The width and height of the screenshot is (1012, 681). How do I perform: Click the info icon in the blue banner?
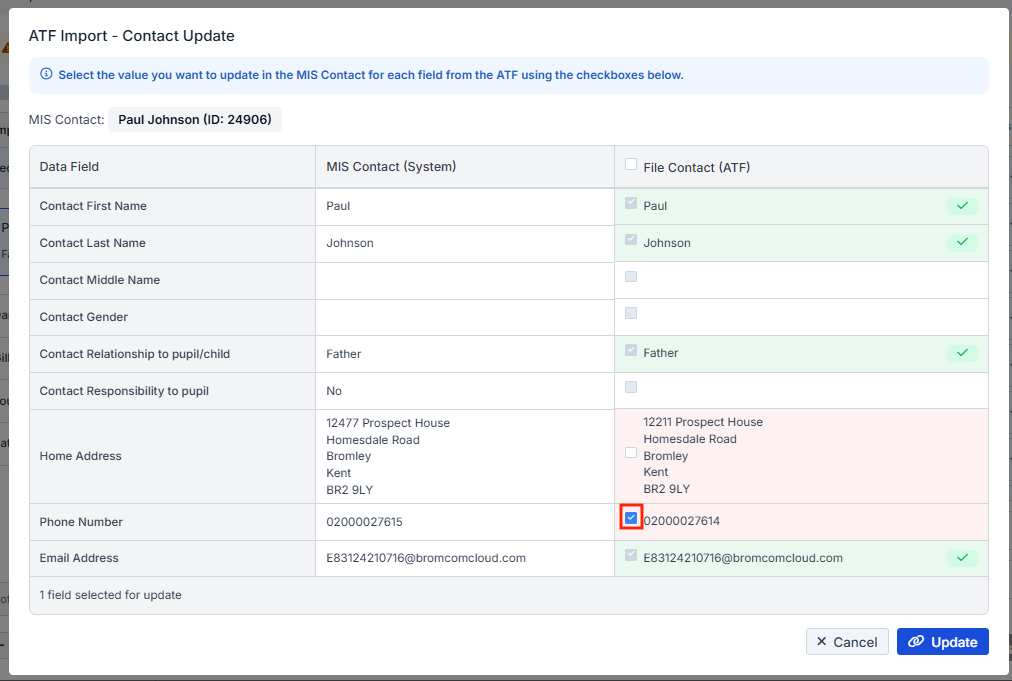click(46, 74)
